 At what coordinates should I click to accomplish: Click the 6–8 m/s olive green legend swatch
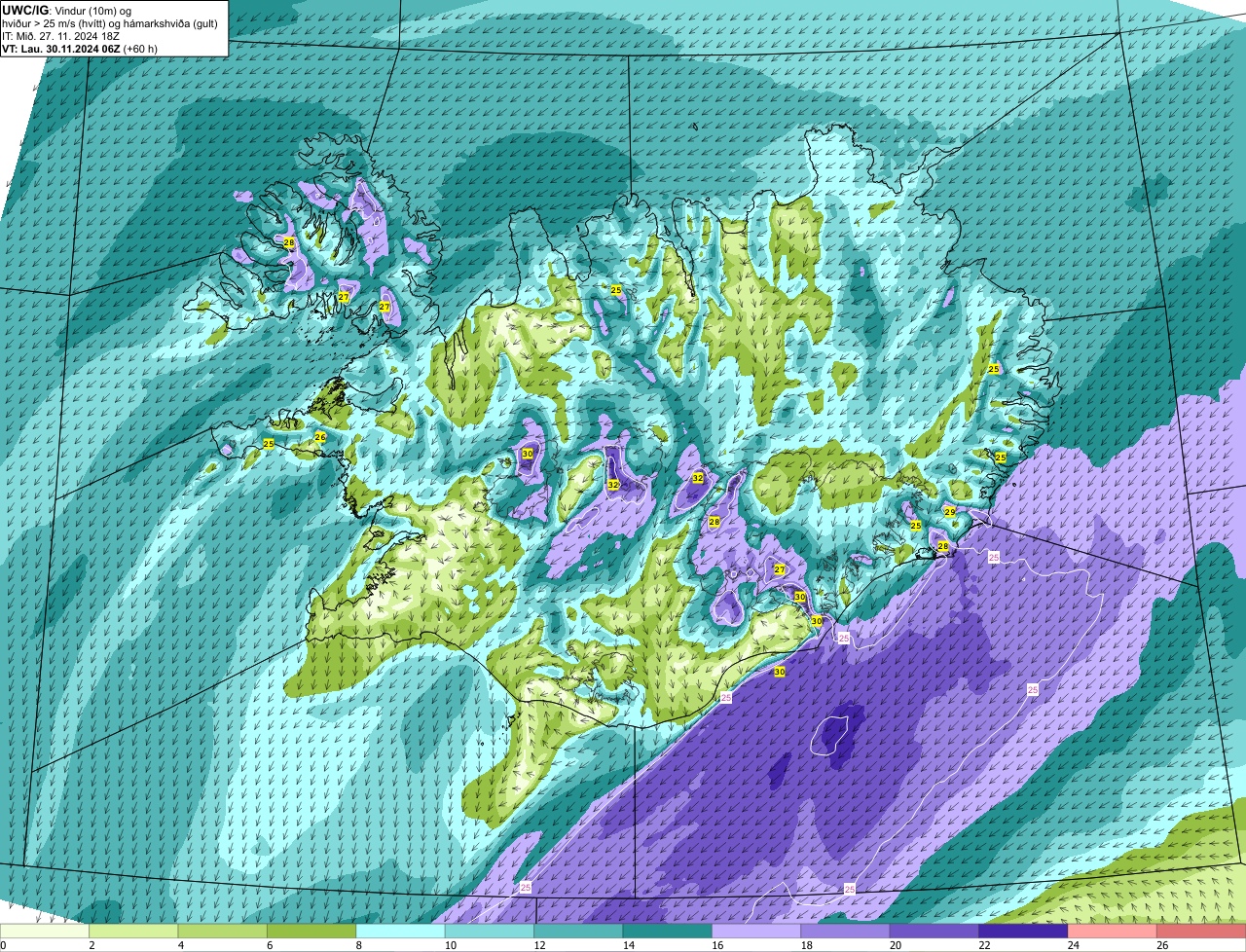pyautogui.click(x=311, y=931)
